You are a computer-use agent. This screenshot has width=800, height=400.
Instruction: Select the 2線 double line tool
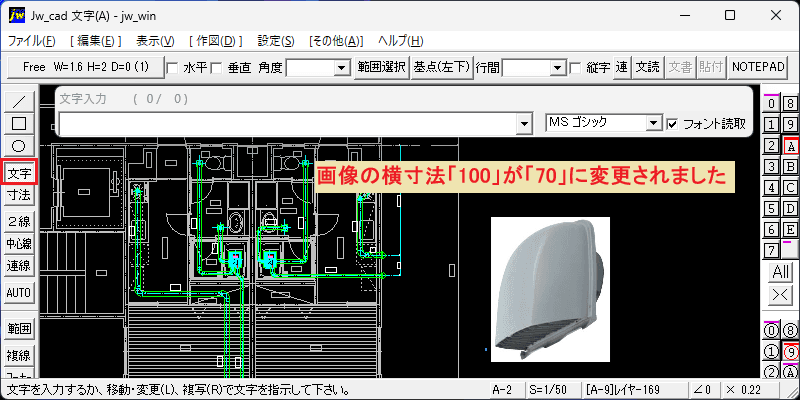tap(19, 222)
